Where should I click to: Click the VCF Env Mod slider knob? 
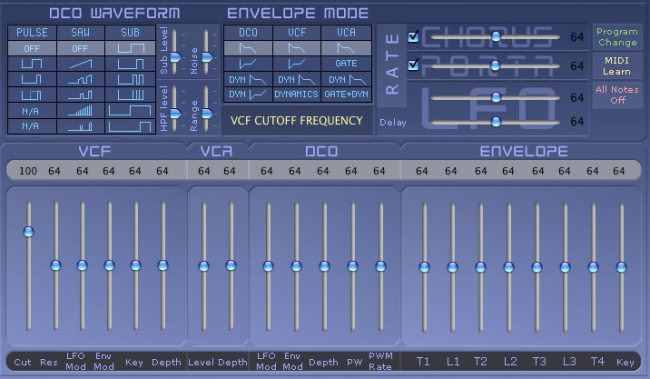tap(109, 265)
